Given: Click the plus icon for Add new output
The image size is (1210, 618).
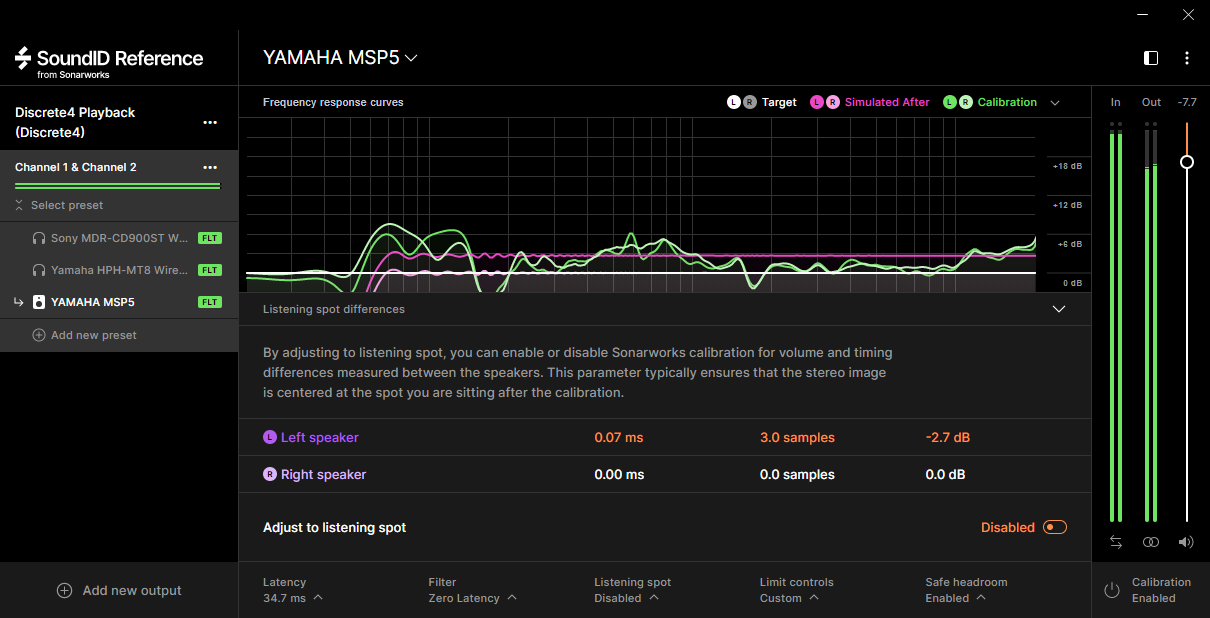Looking at the screenshot, I should (x=64, y=590).
